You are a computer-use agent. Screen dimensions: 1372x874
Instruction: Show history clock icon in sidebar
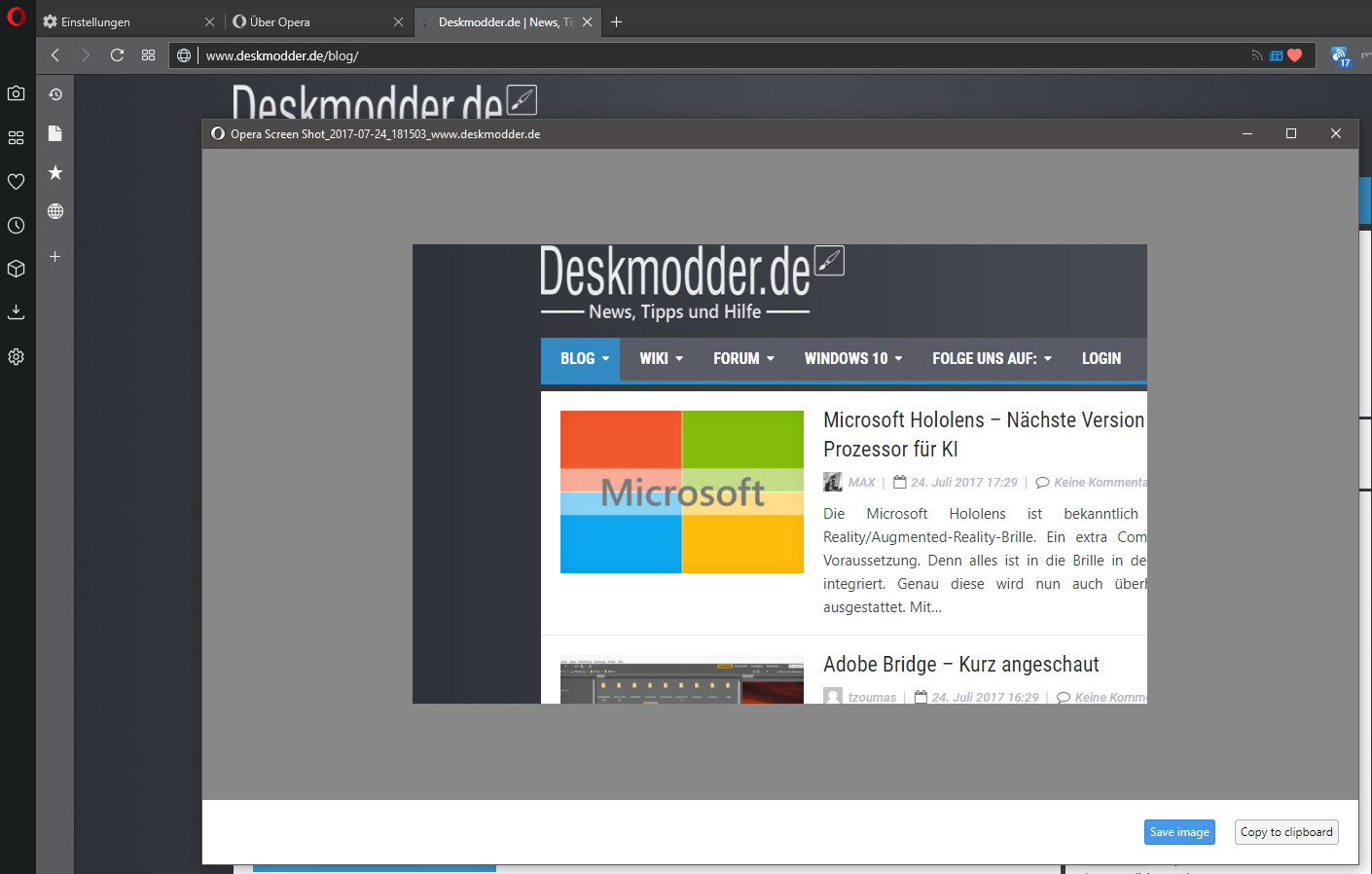click(16, 226)
